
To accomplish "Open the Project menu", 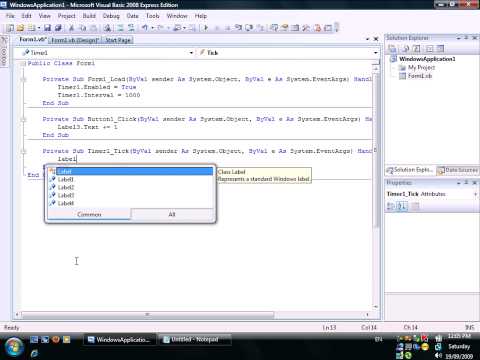I will tap(67, 16).
